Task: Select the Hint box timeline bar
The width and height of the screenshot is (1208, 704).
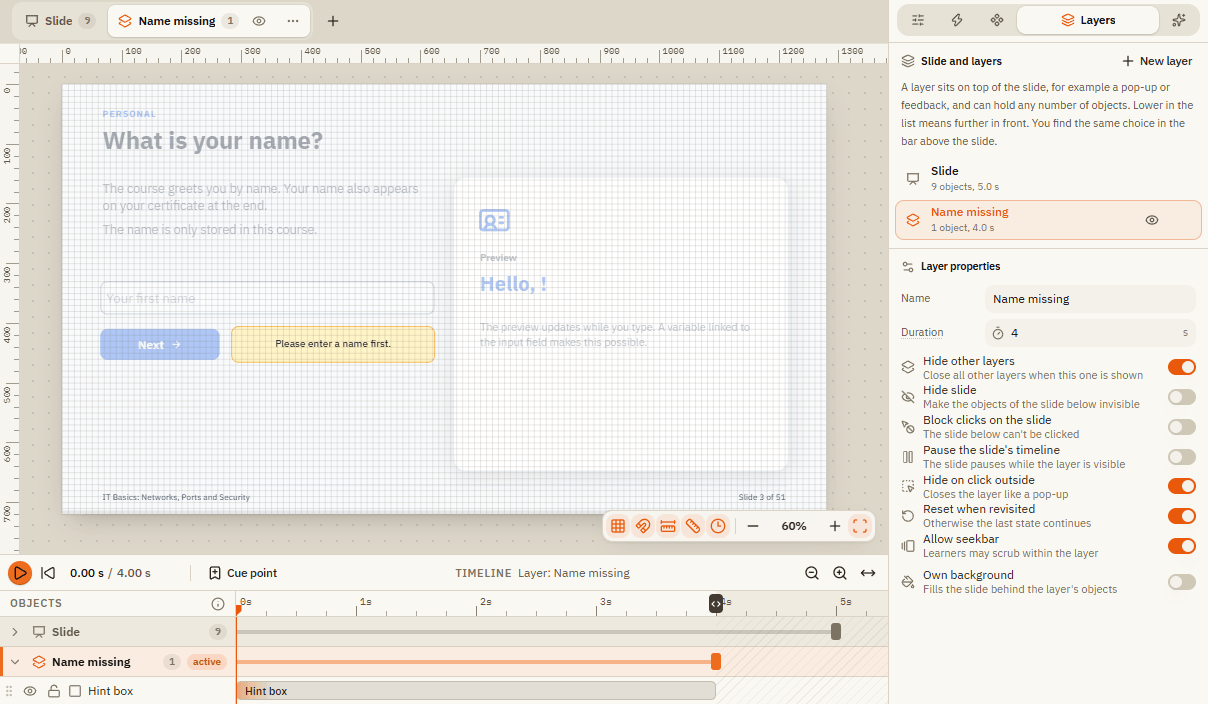Action: pos(476,691)
